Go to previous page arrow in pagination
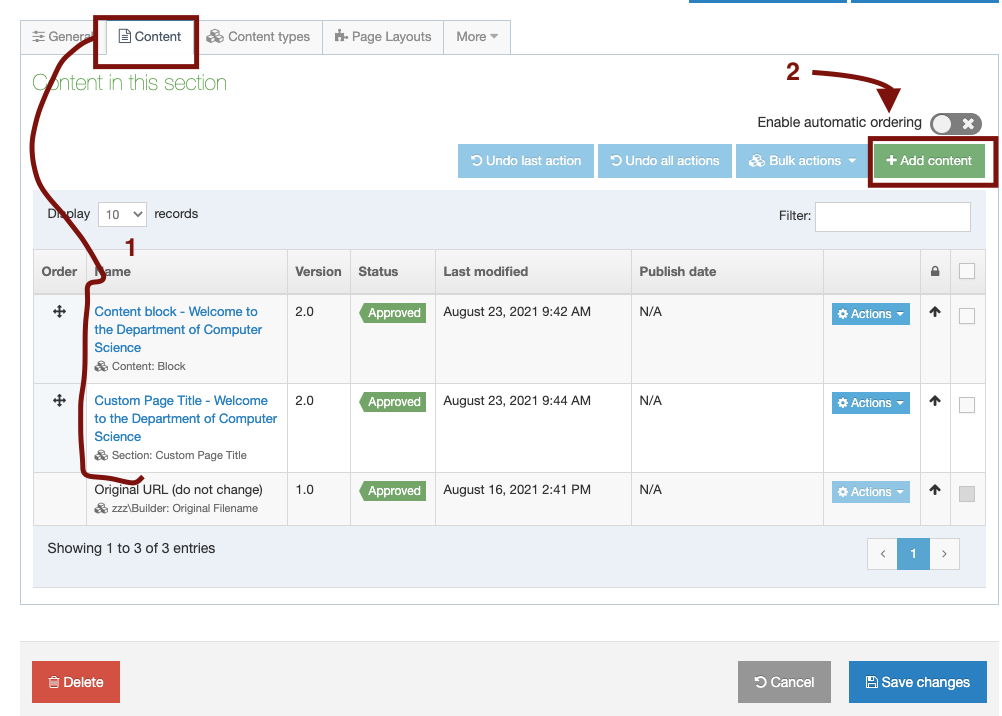Image resolution: width=1002 pixels, height=716 pixels. [882, 553]
